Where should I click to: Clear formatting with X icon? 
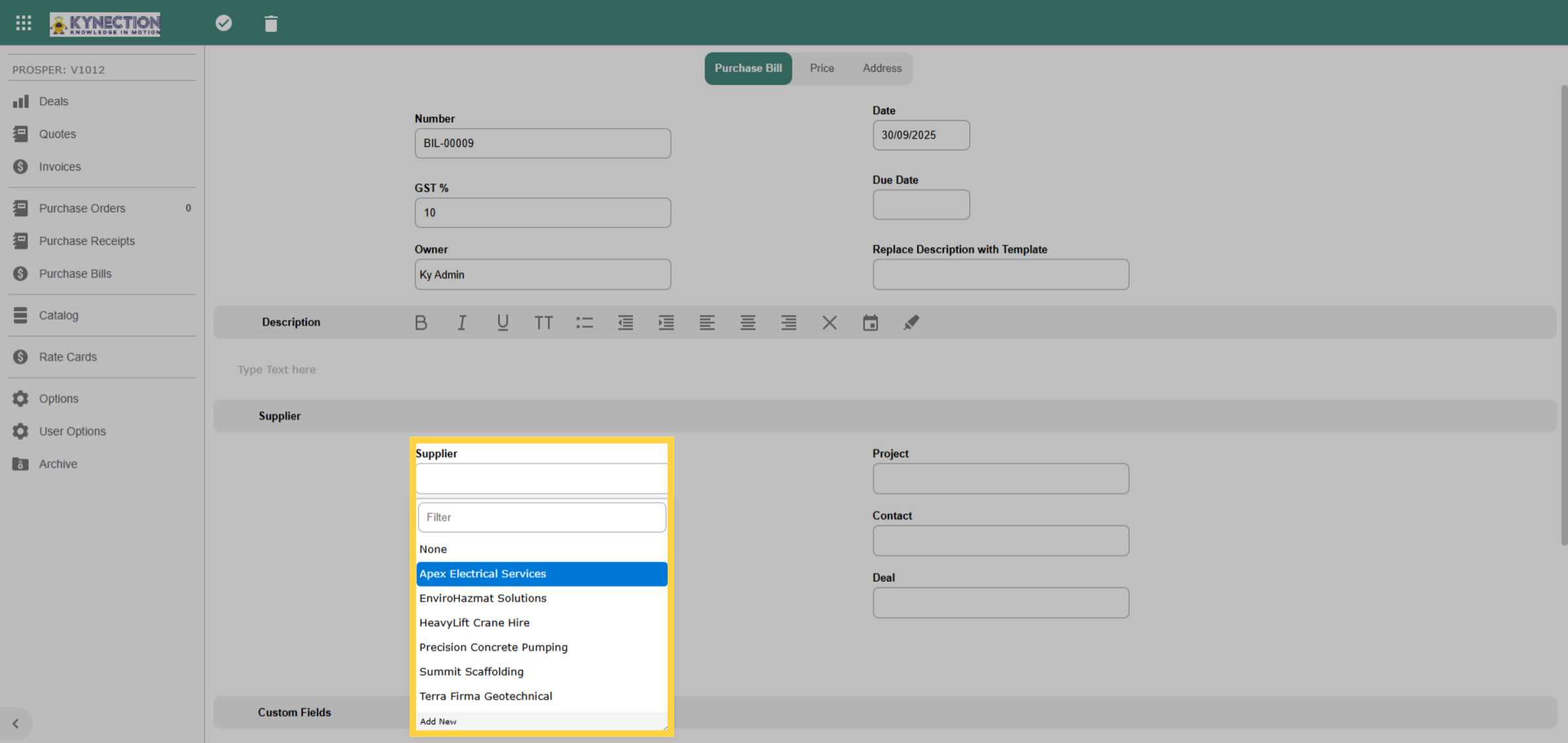tap(830, 323)
